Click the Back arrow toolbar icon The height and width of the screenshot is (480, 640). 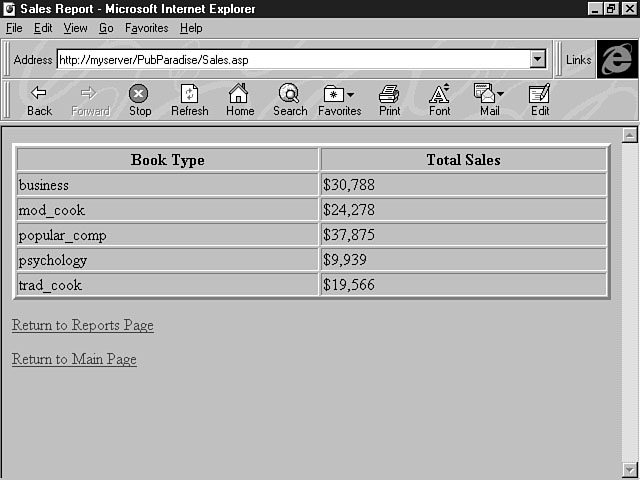[x=39, y=99]
